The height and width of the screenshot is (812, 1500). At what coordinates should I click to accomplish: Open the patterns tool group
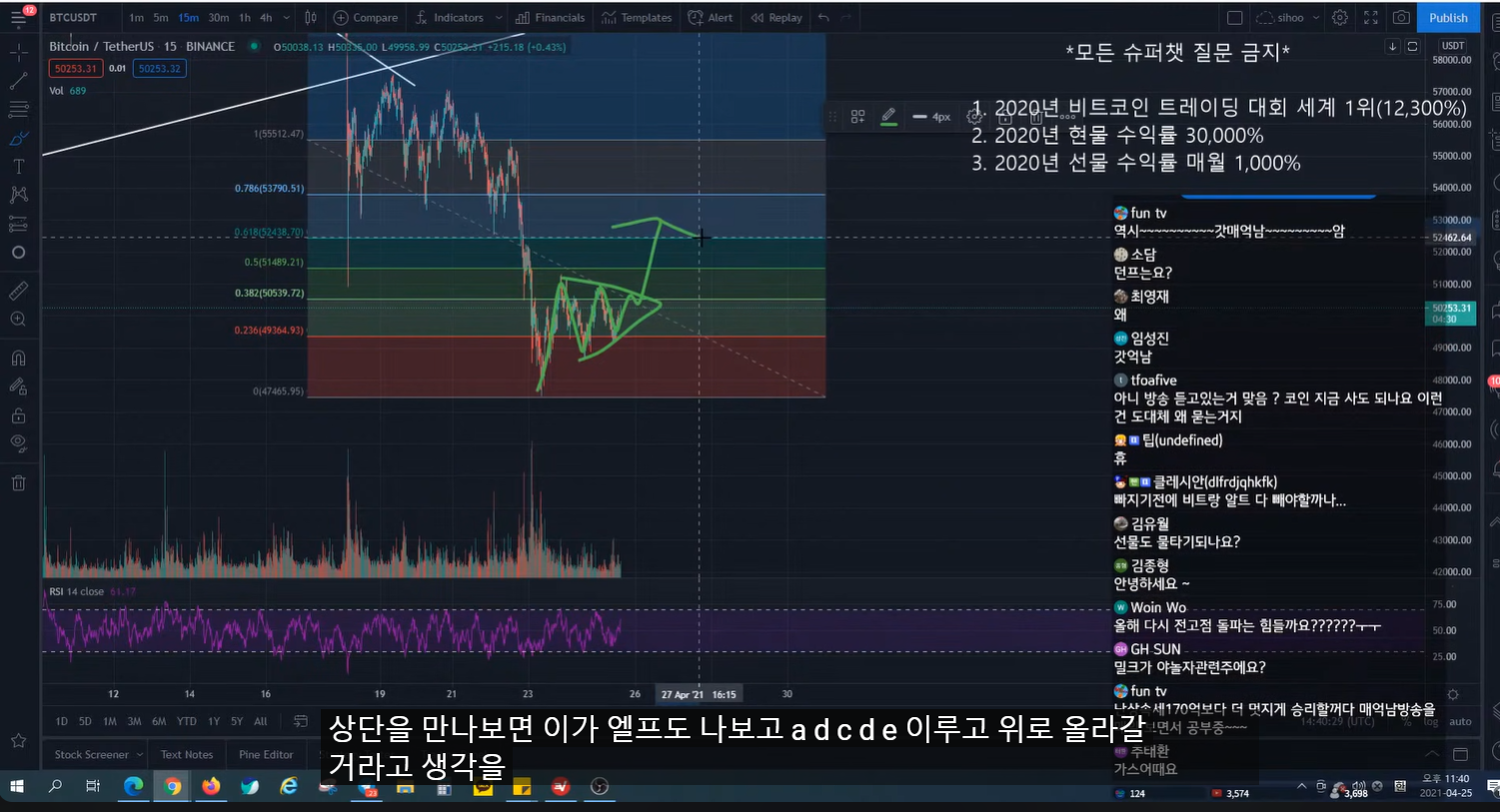point(18,195)
